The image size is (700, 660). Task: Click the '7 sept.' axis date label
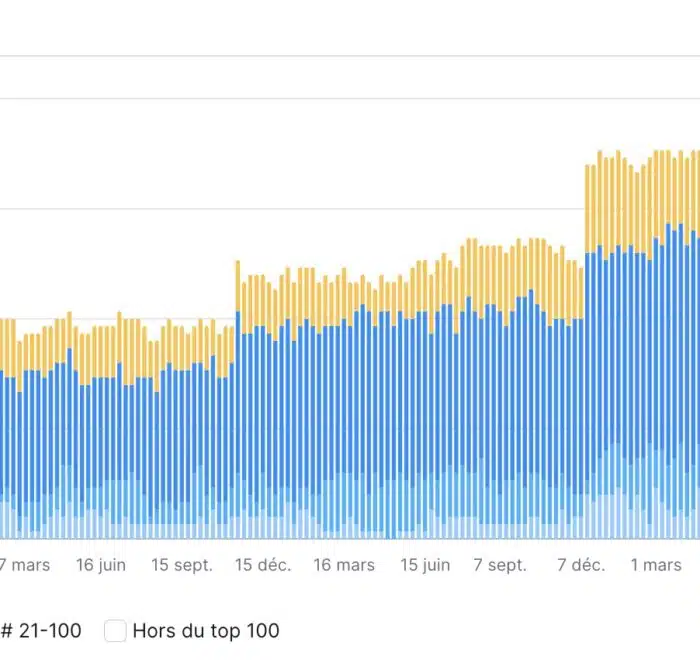point(500,565)
